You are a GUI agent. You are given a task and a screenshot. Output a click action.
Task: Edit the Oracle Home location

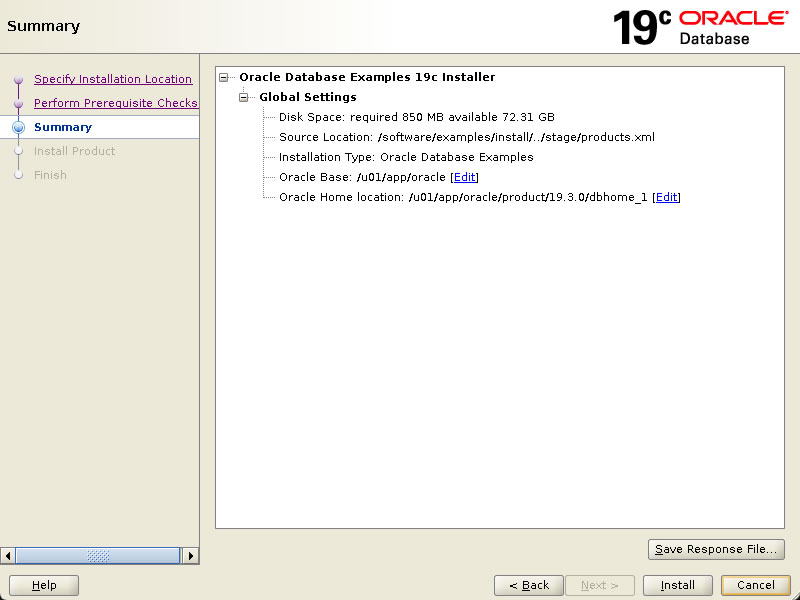pos(666,197)
